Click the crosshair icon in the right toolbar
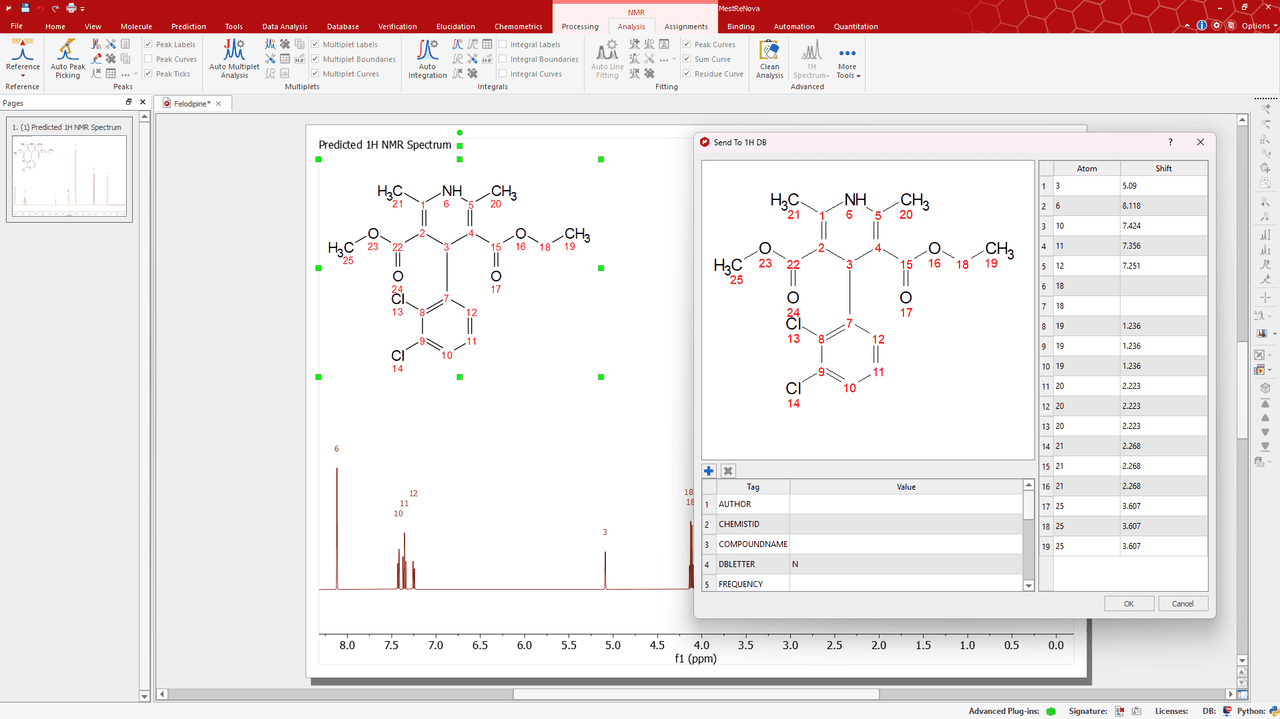The image size is (1280, 719). click(x=1263, y=297)
